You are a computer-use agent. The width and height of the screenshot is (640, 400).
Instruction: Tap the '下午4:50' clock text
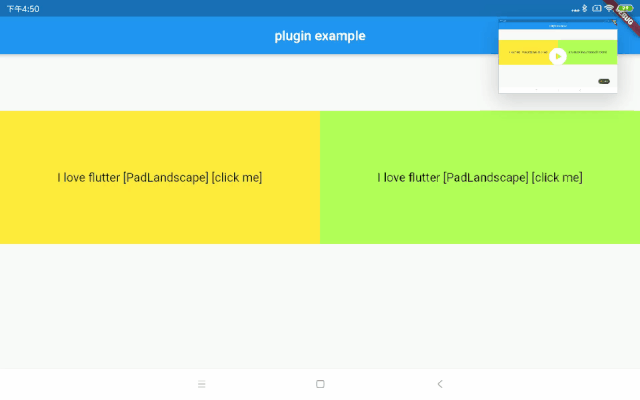pos(23,9)
